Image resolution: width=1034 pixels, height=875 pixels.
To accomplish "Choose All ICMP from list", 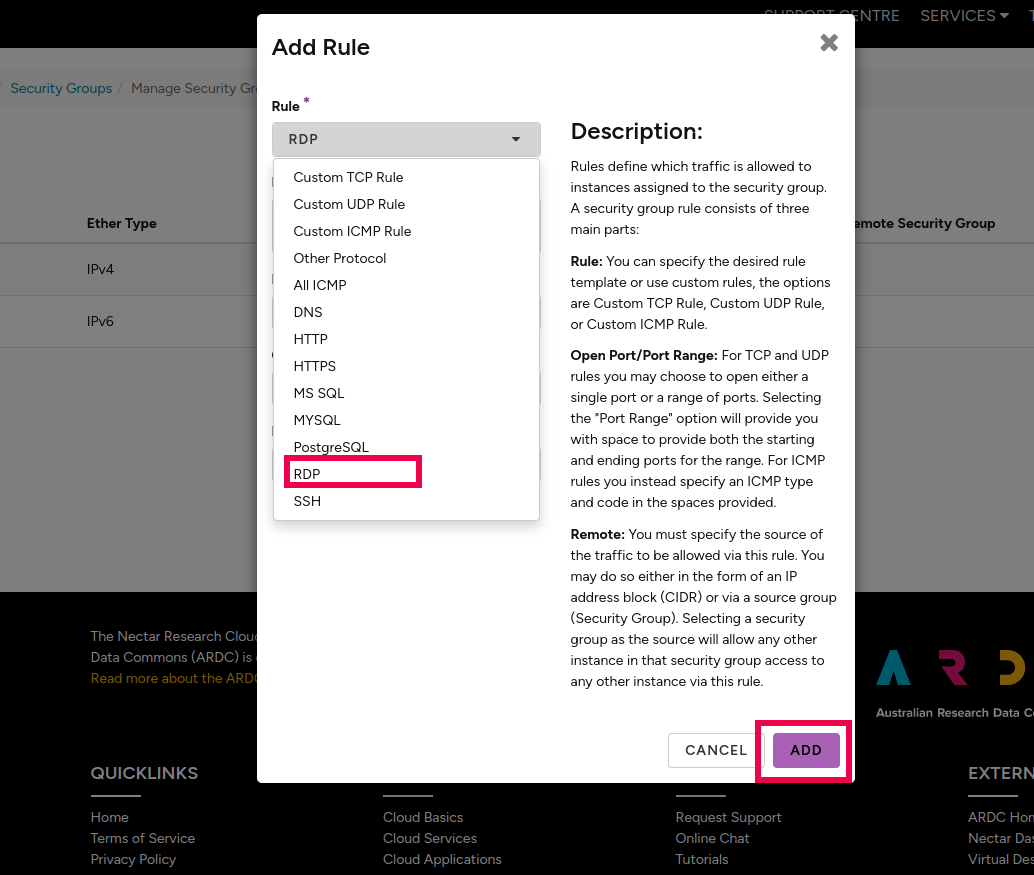I will coord(406,286).
